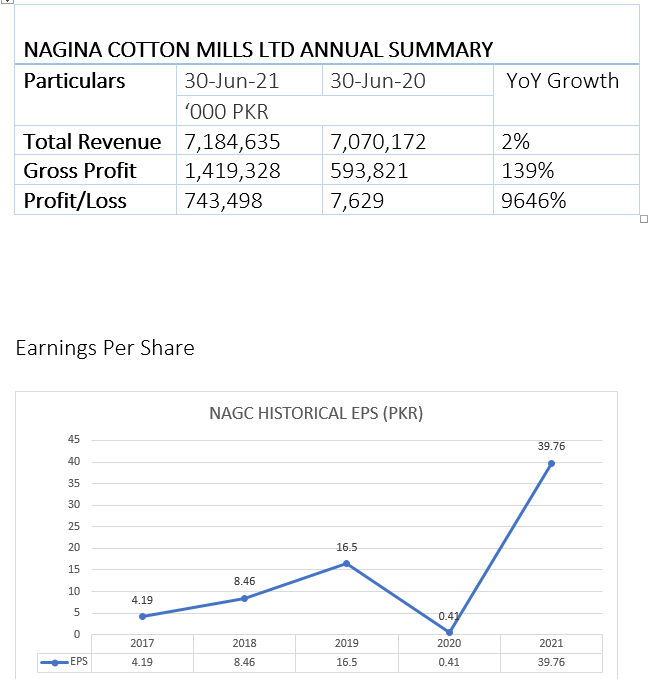Select the 2020 data point marker at 0.41
The image size is (667, 684).
coord(449,632)
